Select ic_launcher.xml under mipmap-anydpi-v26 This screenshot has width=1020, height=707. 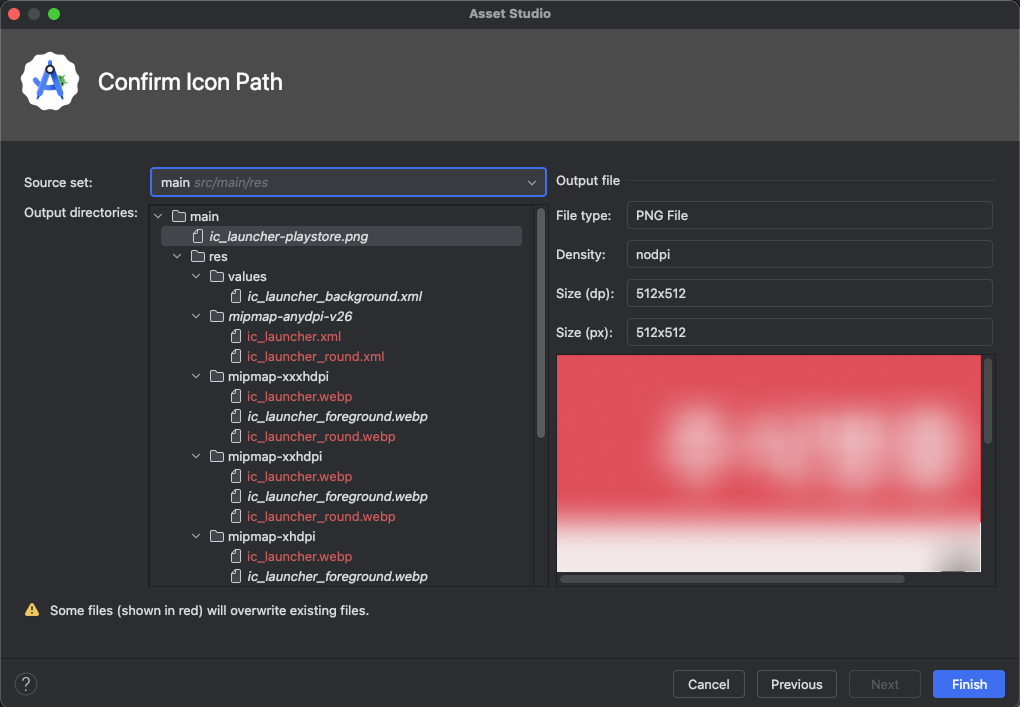(x=293, y=336)
